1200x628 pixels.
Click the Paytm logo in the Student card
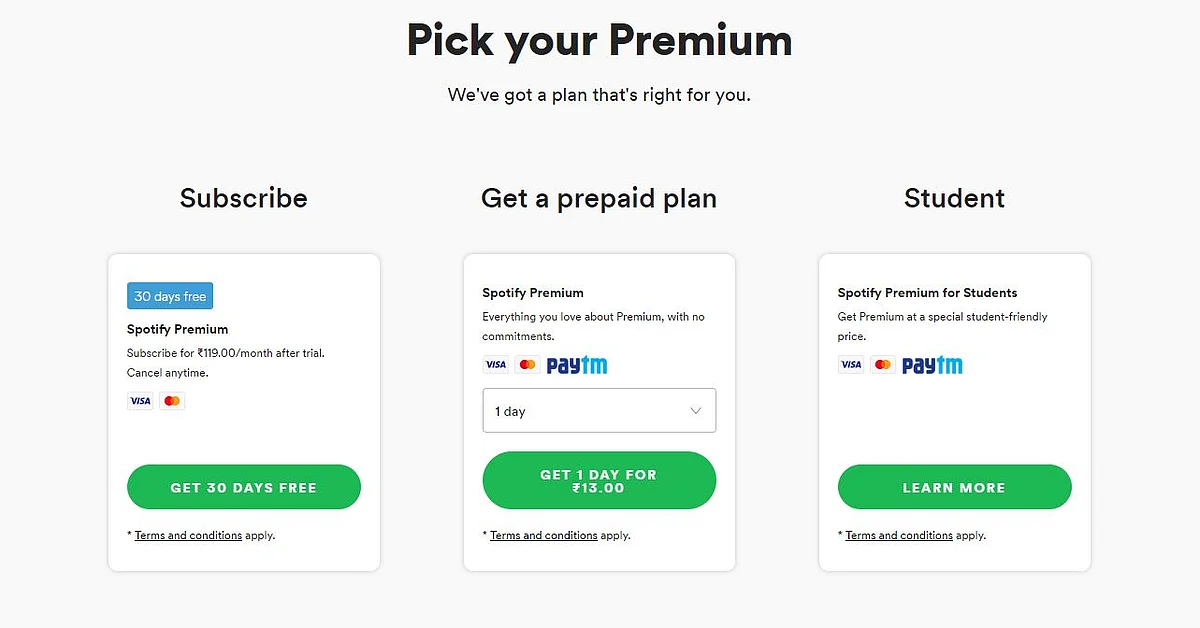932,365
